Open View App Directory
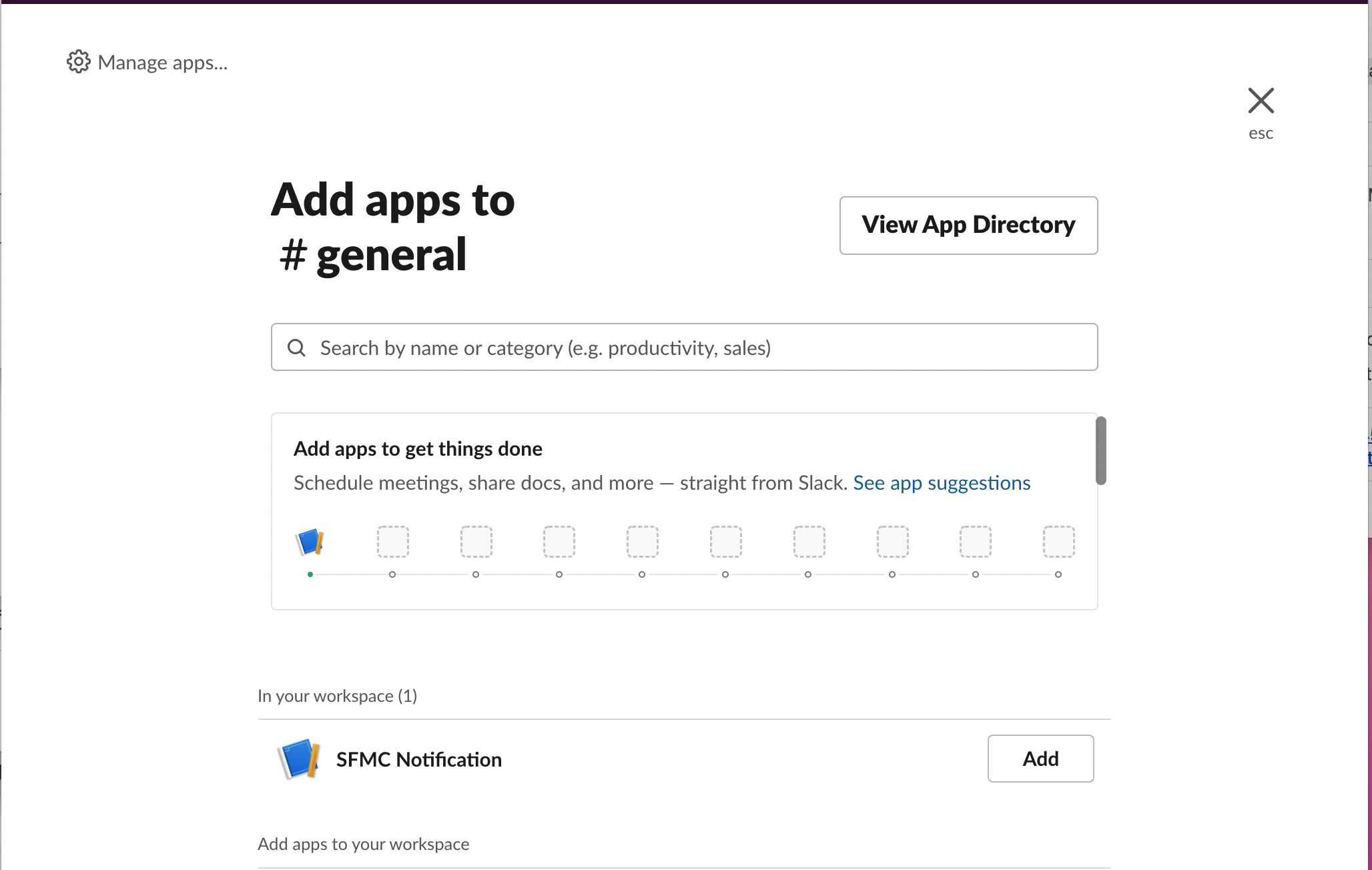The image size is (1372, 870). point(968,225)
